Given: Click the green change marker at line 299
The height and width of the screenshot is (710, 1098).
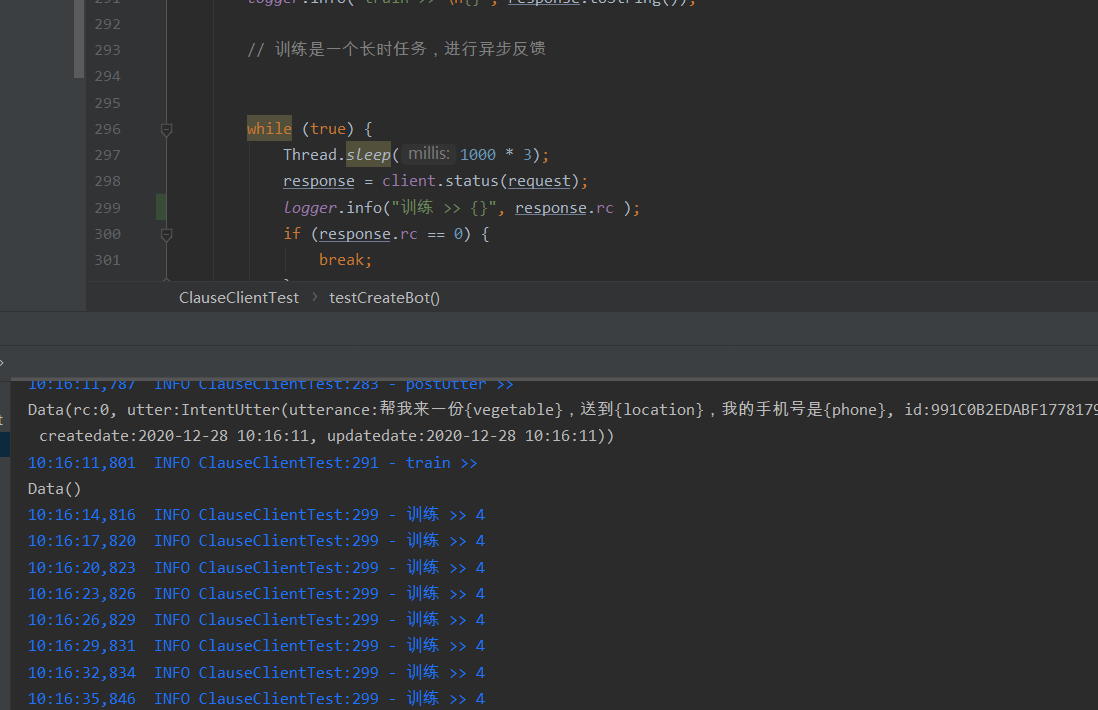Looking at the screenshot, I should click(x=161, y=208).
